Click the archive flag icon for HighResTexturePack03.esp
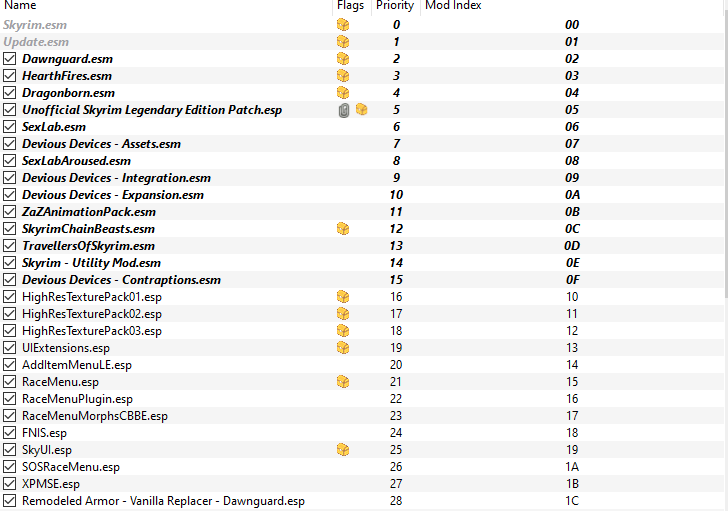 point(343,331)
